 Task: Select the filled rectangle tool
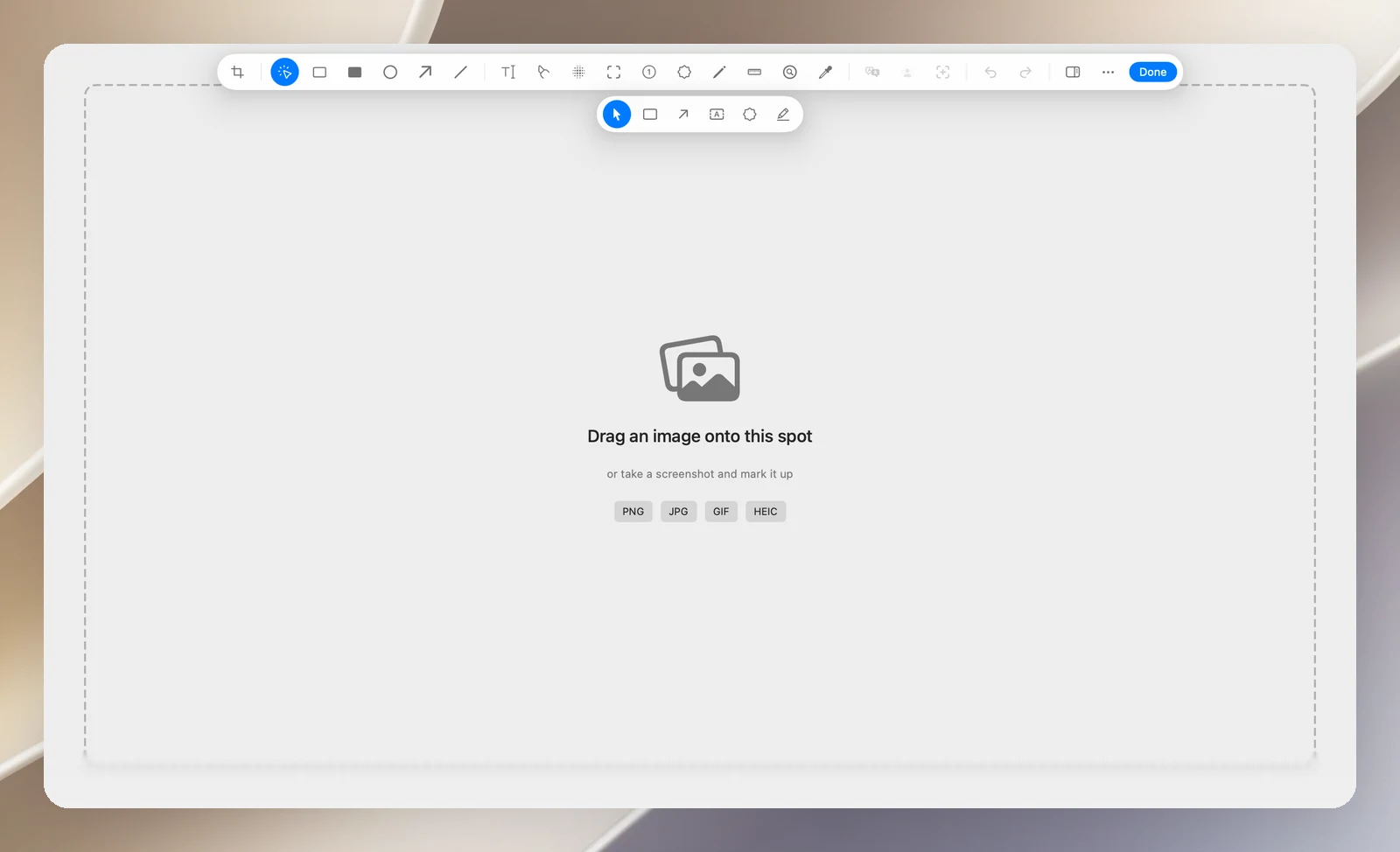click(x=354, y=72)
